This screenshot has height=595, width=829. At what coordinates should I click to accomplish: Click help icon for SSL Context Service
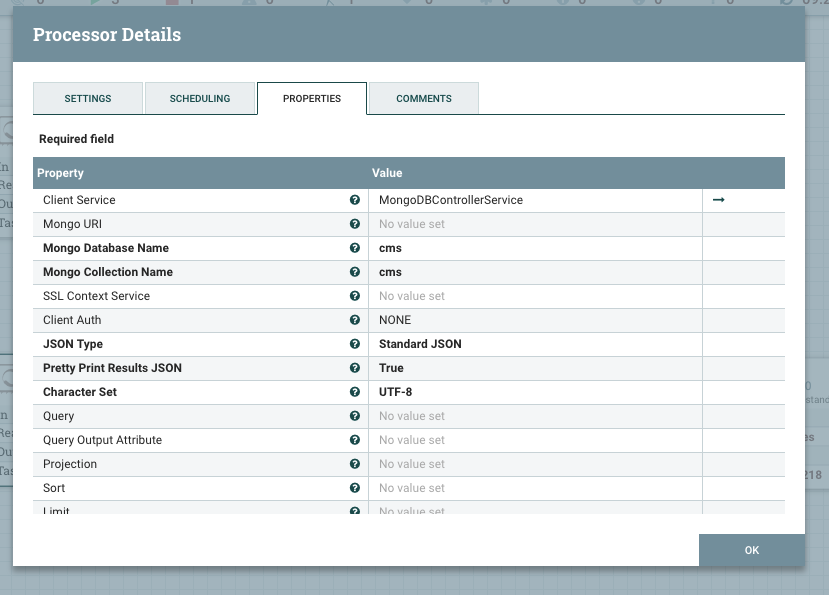coord(355,296)
